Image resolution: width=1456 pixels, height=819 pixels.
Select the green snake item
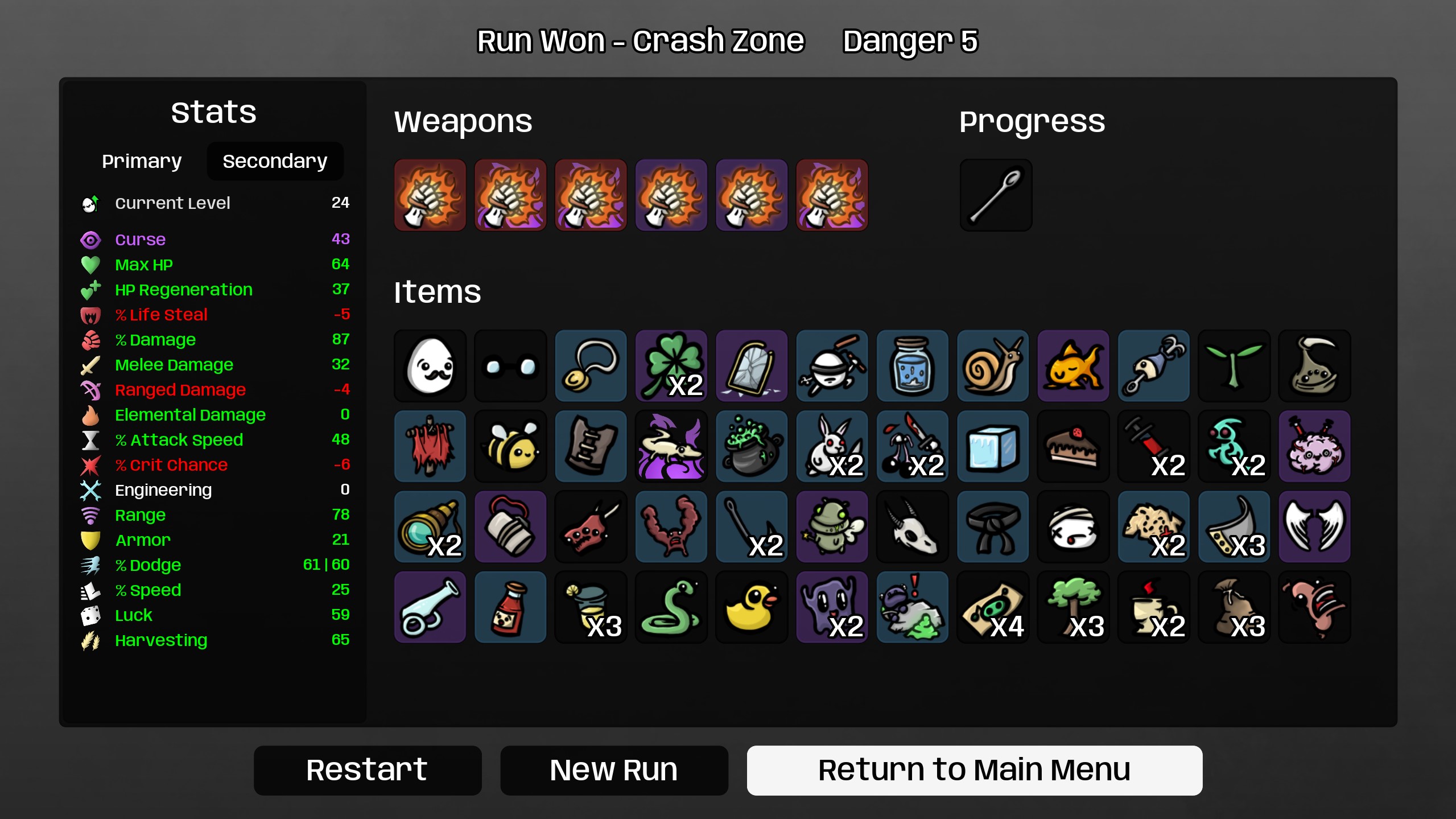671,607
